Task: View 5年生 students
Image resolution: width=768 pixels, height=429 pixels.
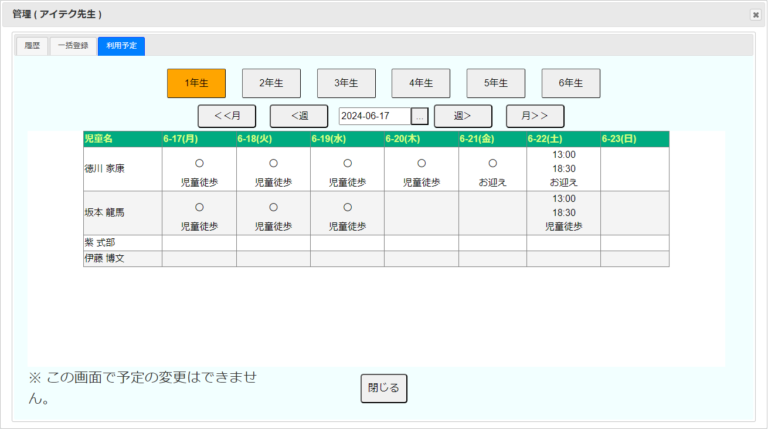Action: coord(496,83)
